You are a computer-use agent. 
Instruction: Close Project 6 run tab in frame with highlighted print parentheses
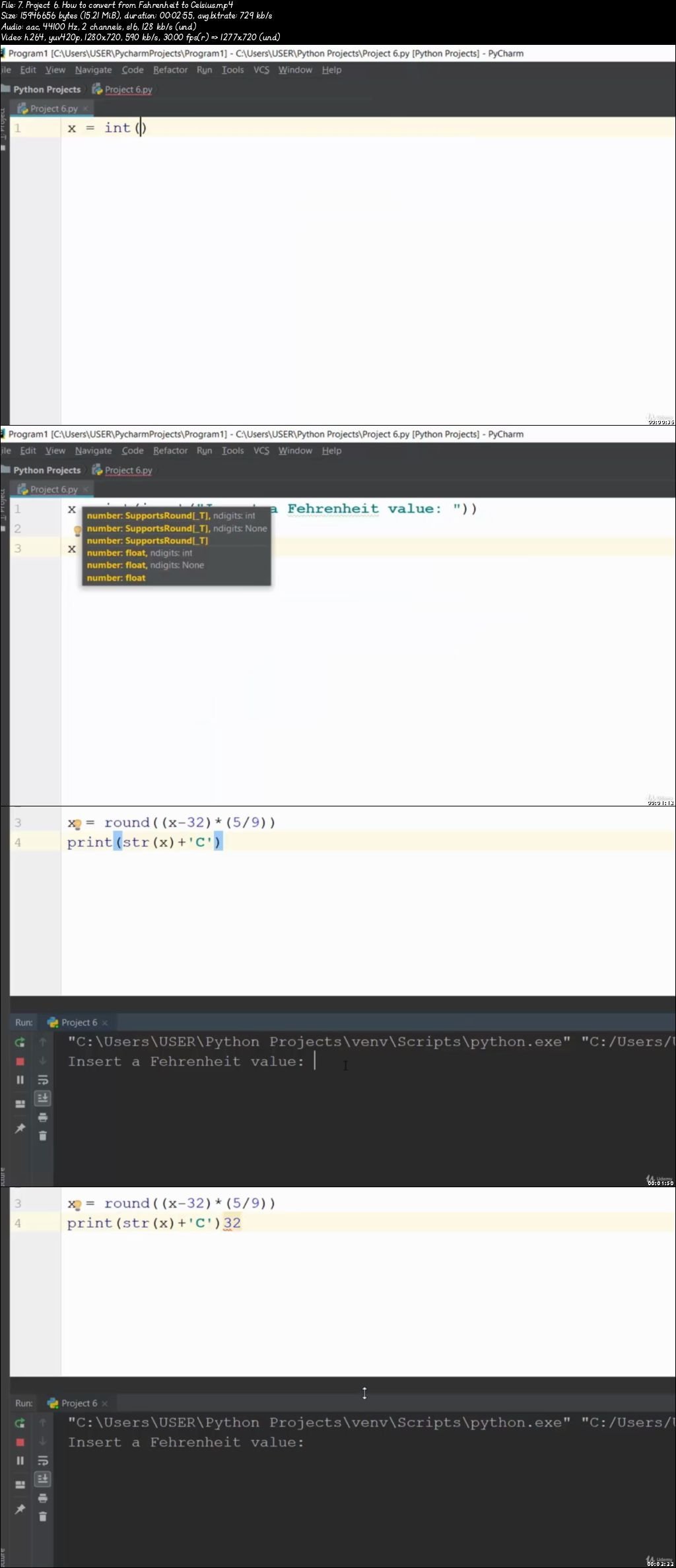point(104,1023)
